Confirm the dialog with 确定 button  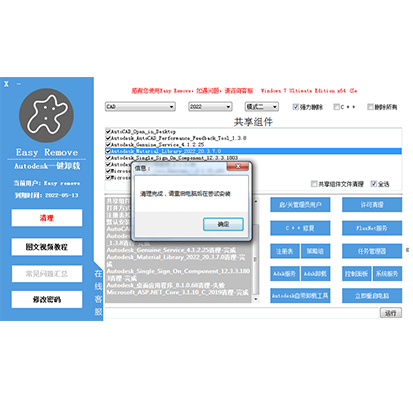223,224
